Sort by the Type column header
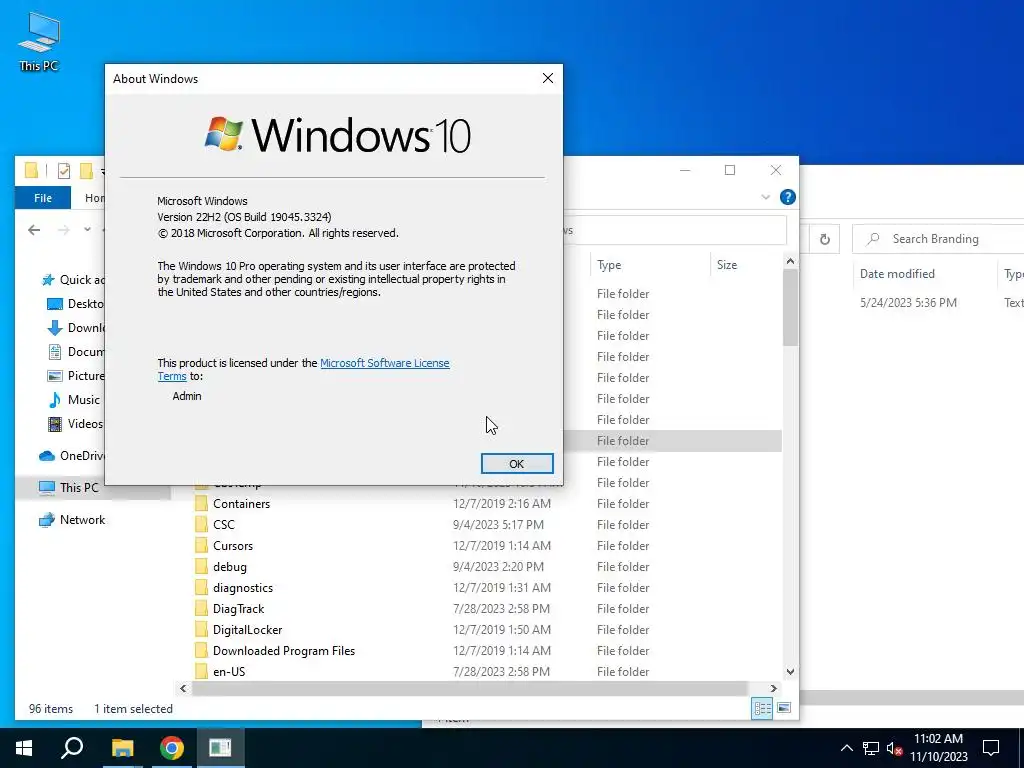The height and width of the screenshot is (768, 1024). point(609,264)
